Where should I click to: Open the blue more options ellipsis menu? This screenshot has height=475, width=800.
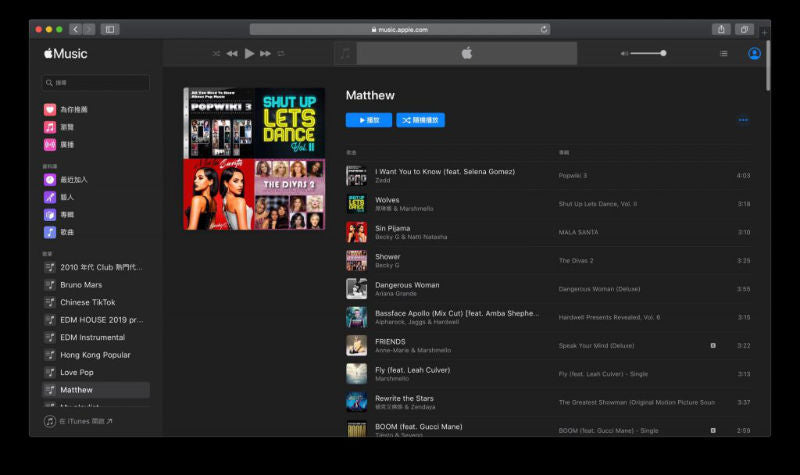tap(743, 120)
